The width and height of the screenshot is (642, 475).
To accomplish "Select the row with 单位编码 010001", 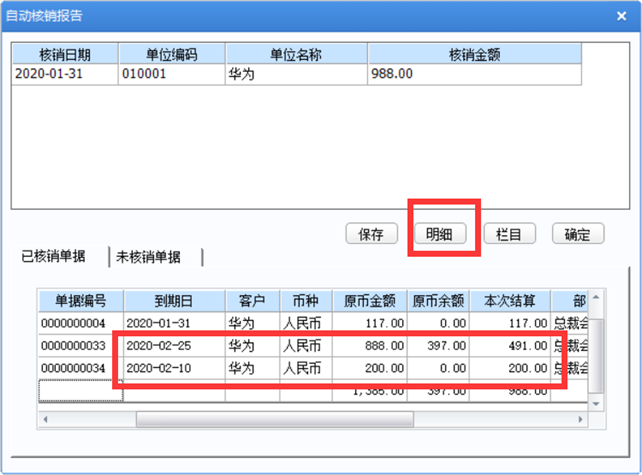I will (x=297, y=74).
